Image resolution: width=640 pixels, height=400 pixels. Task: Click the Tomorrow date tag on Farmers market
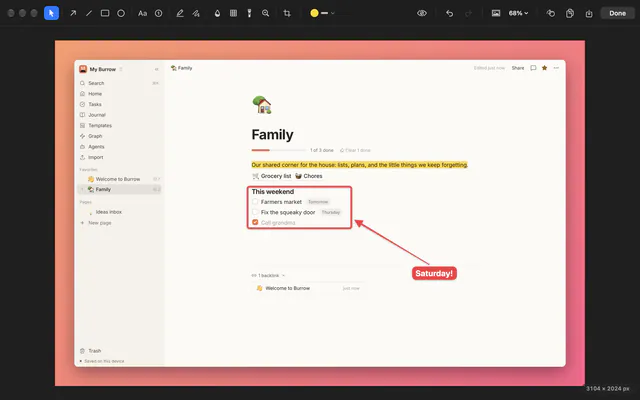pos(318,202)
